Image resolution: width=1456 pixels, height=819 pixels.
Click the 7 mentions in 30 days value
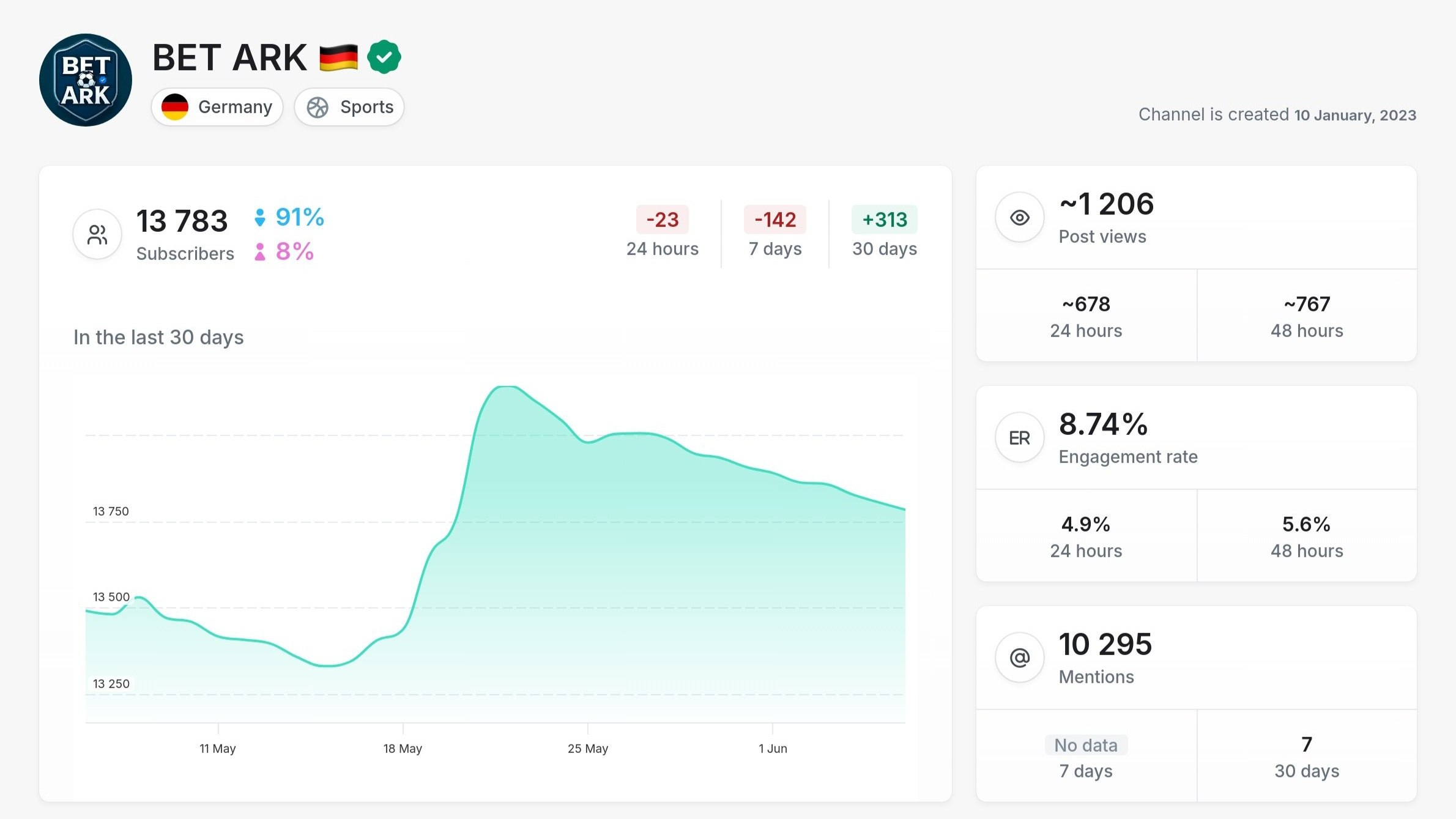[1307, 744]
